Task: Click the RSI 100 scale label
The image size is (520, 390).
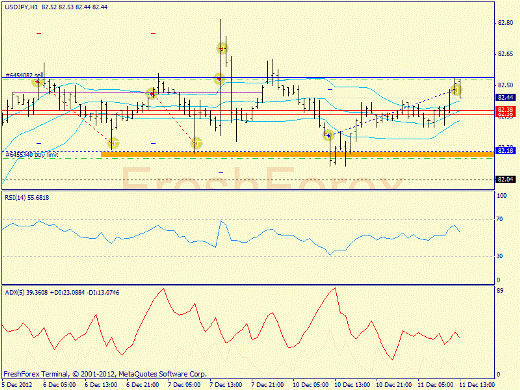Action: coord(502,196)
